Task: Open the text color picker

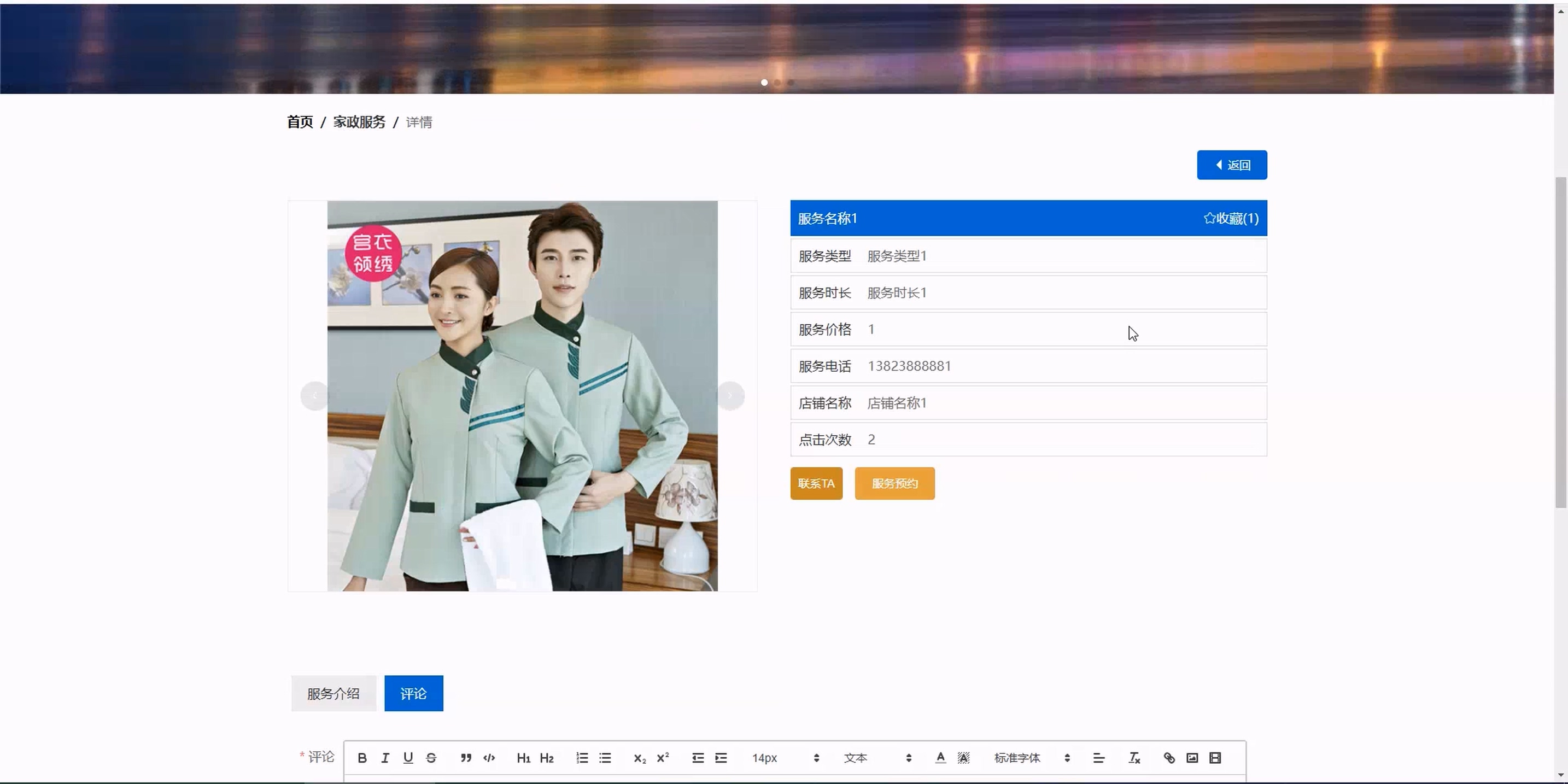Action: point(940,758)
